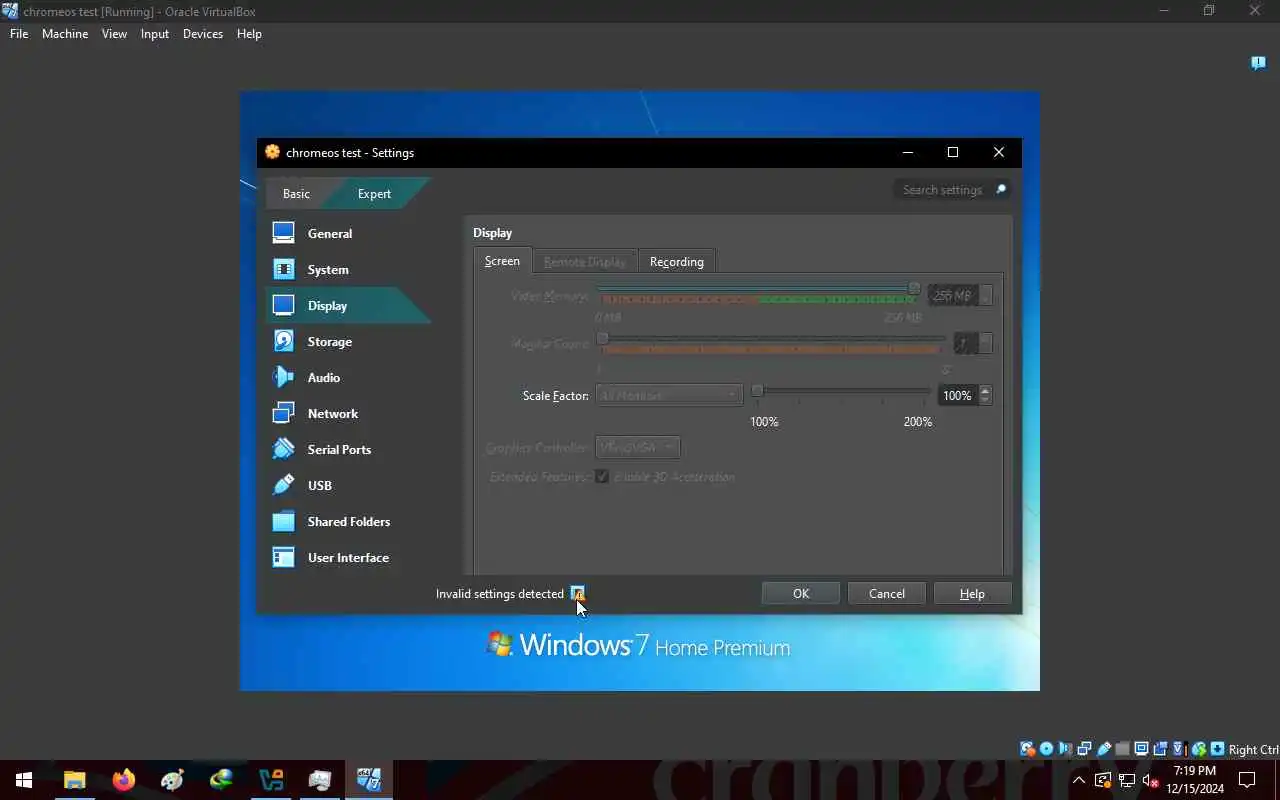Click the muted volume tray icon
This screenshot has width=1280, height=800.
click(x=1150, y=780)
